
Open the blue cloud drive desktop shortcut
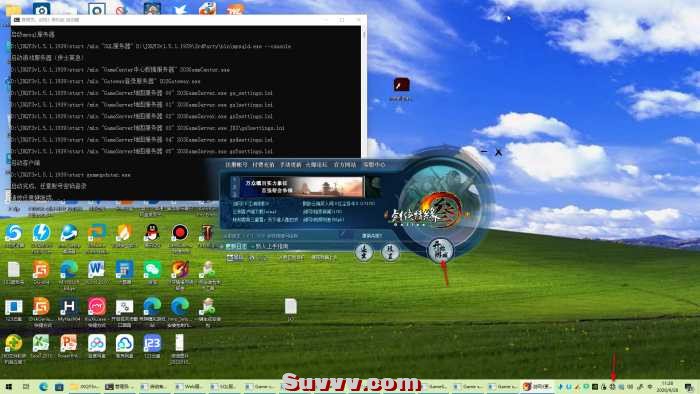124,344
